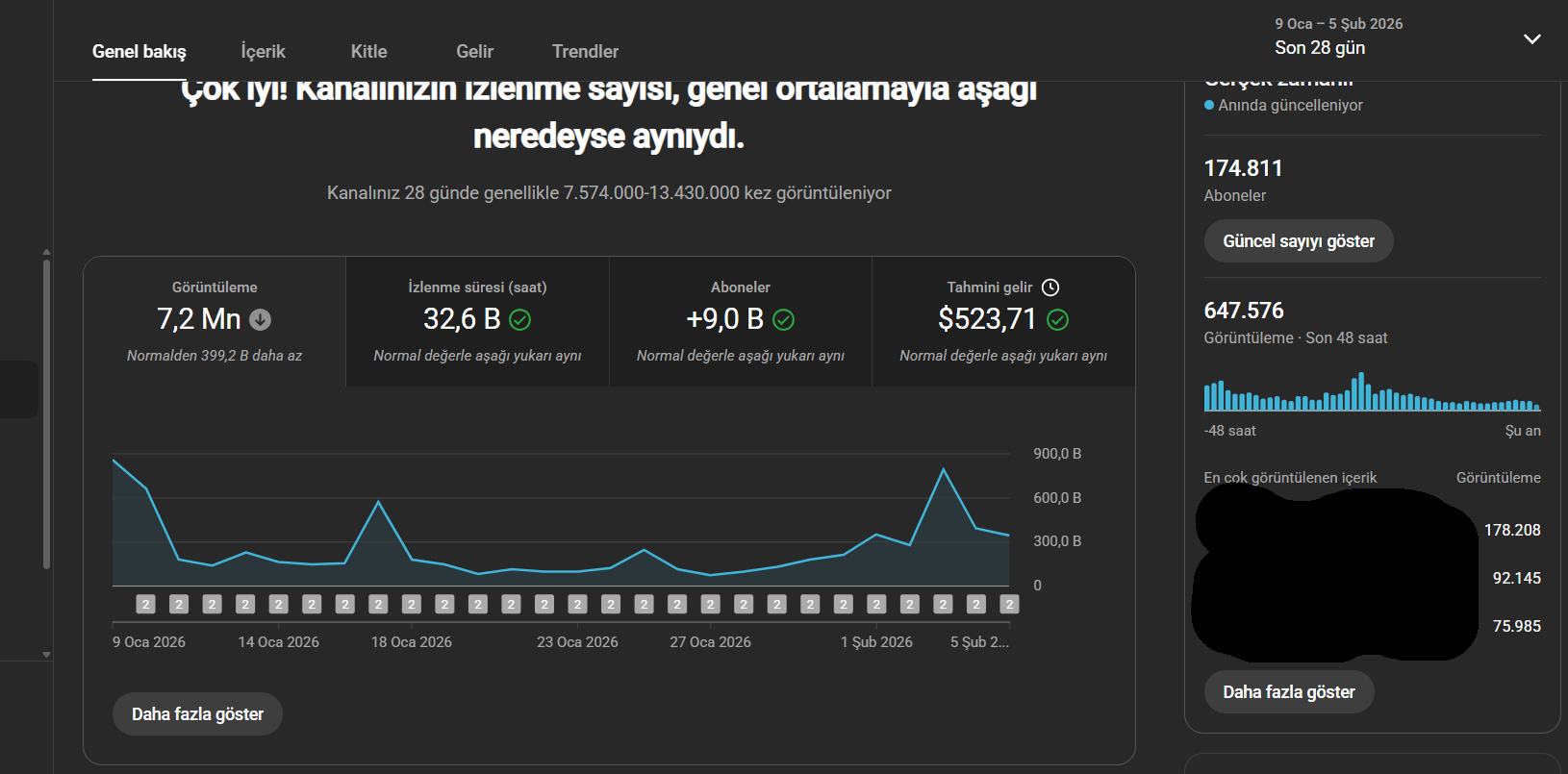This screenshot has height=774, width=1568.
Task: Open the last video marker on chart
Action: [x=1008, y=604]
